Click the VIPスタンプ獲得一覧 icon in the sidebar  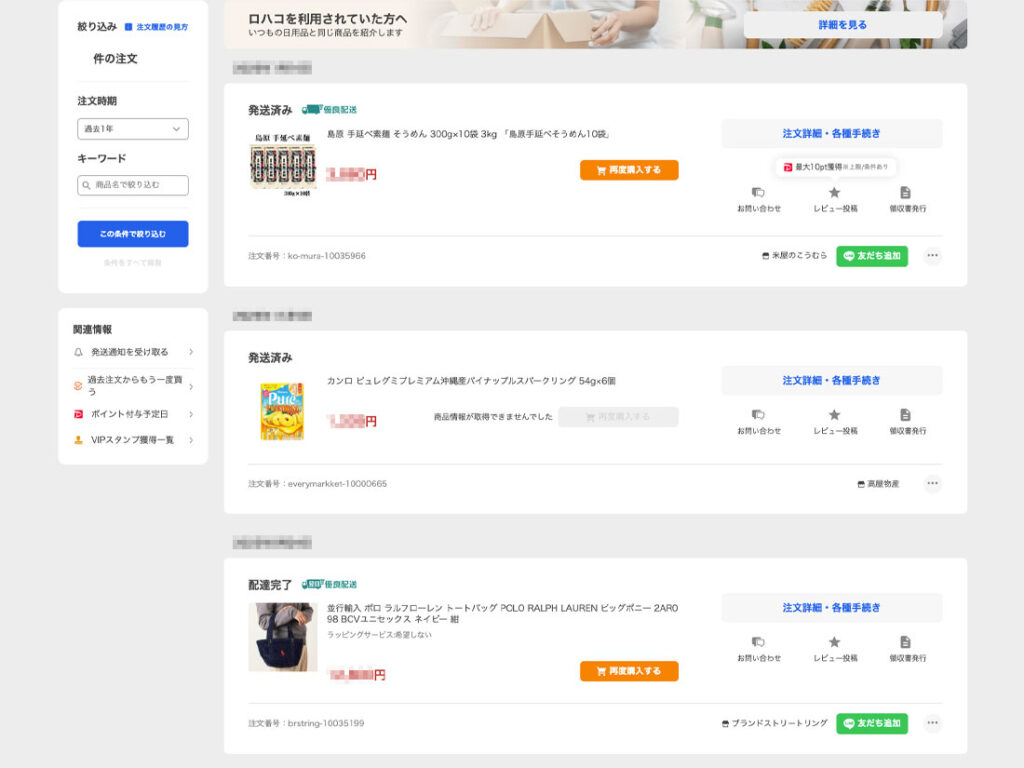[77, 436]
